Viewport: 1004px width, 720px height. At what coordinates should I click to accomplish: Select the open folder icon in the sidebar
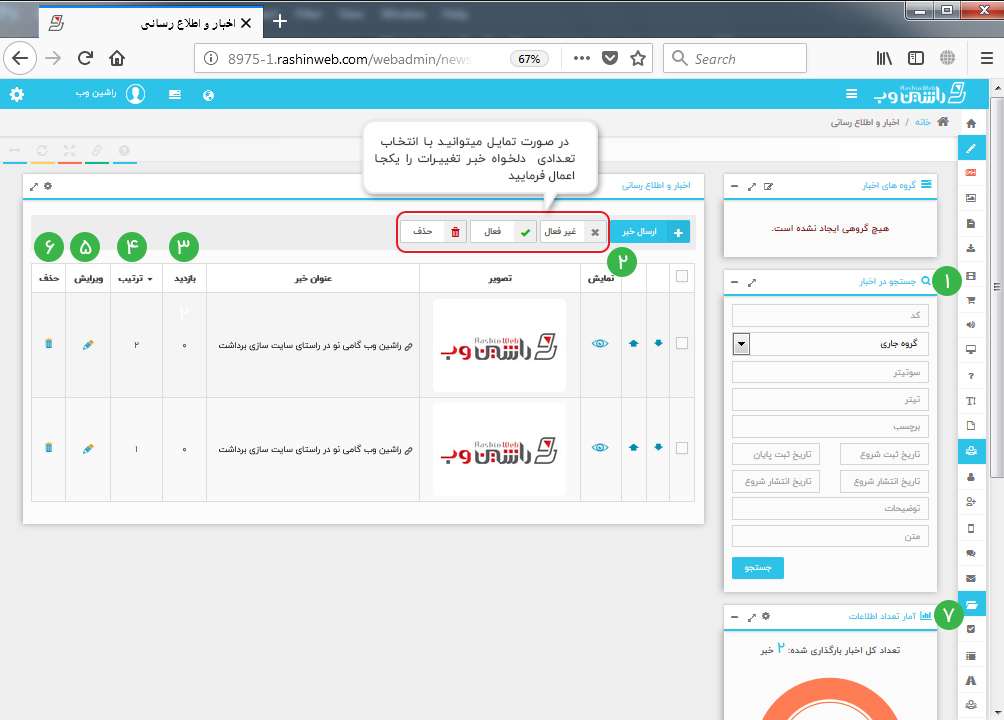[971, 605]
